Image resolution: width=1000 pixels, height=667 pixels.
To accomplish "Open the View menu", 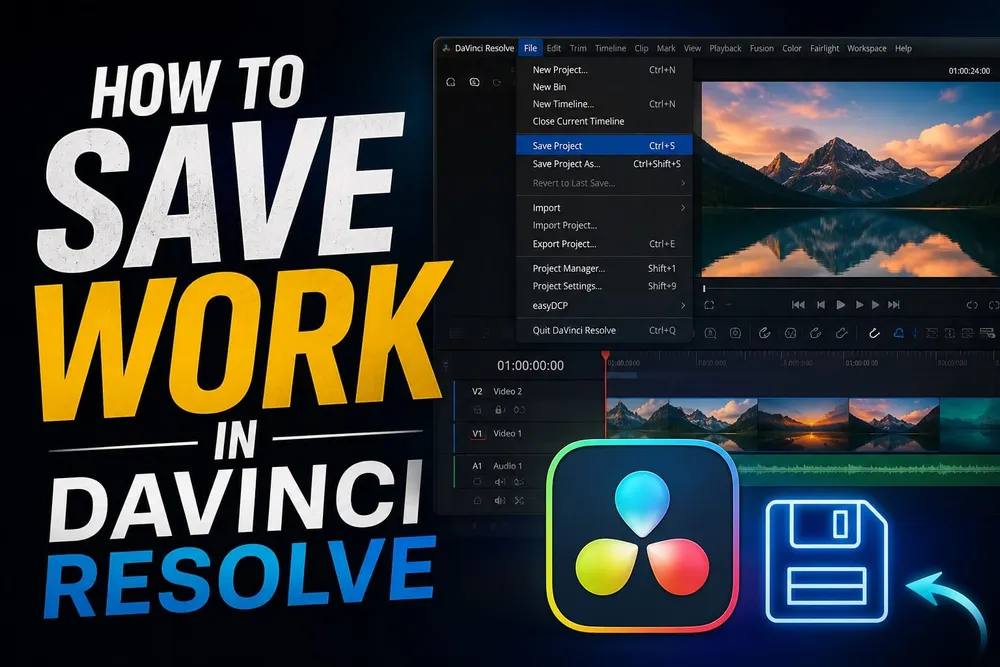I will [692, 48].
